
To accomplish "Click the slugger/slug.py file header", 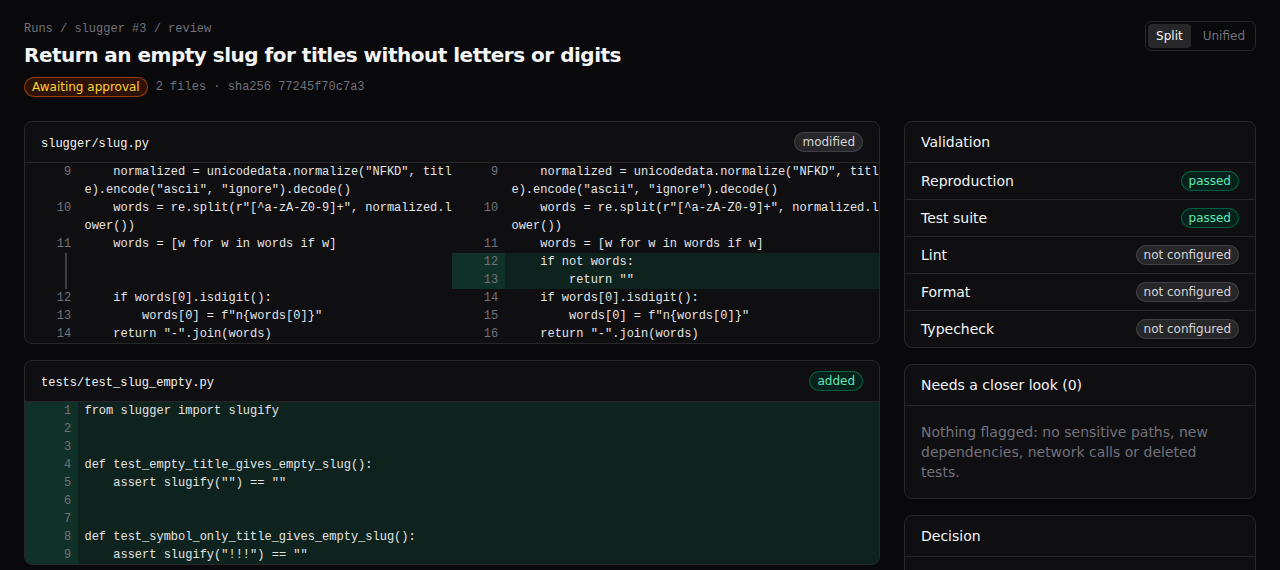I will point(452,142).
